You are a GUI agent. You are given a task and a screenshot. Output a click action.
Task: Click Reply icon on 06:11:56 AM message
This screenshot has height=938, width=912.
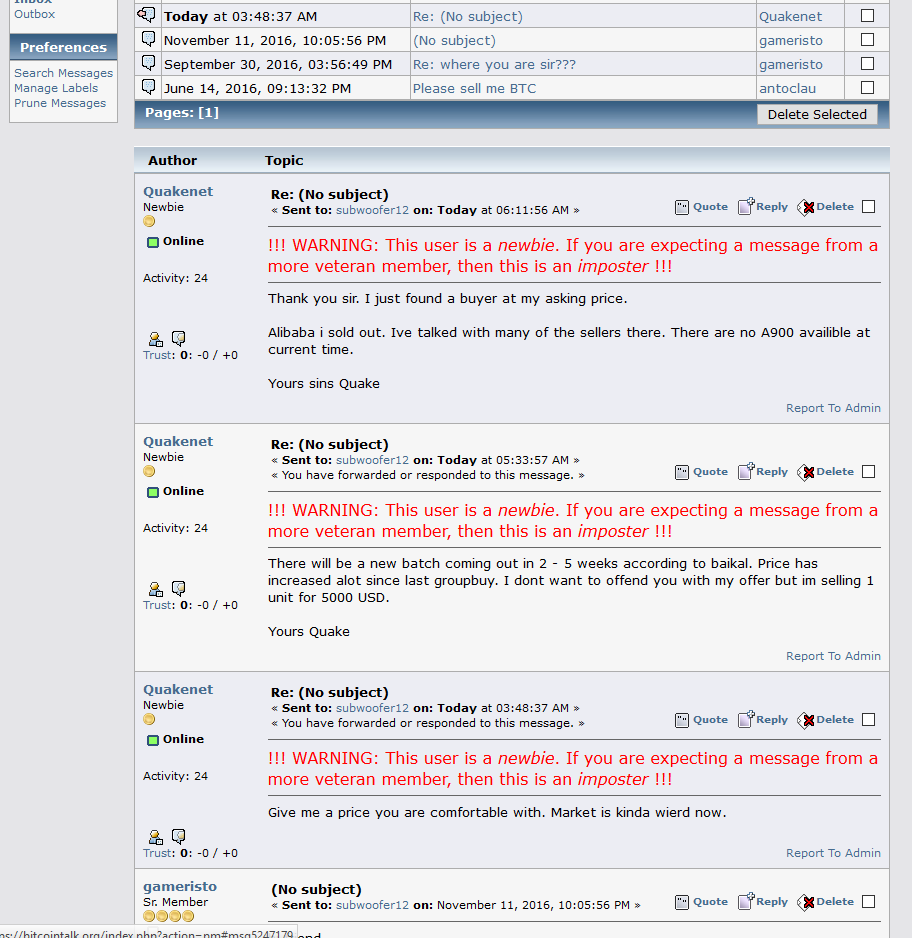click(x=746, y=206)
